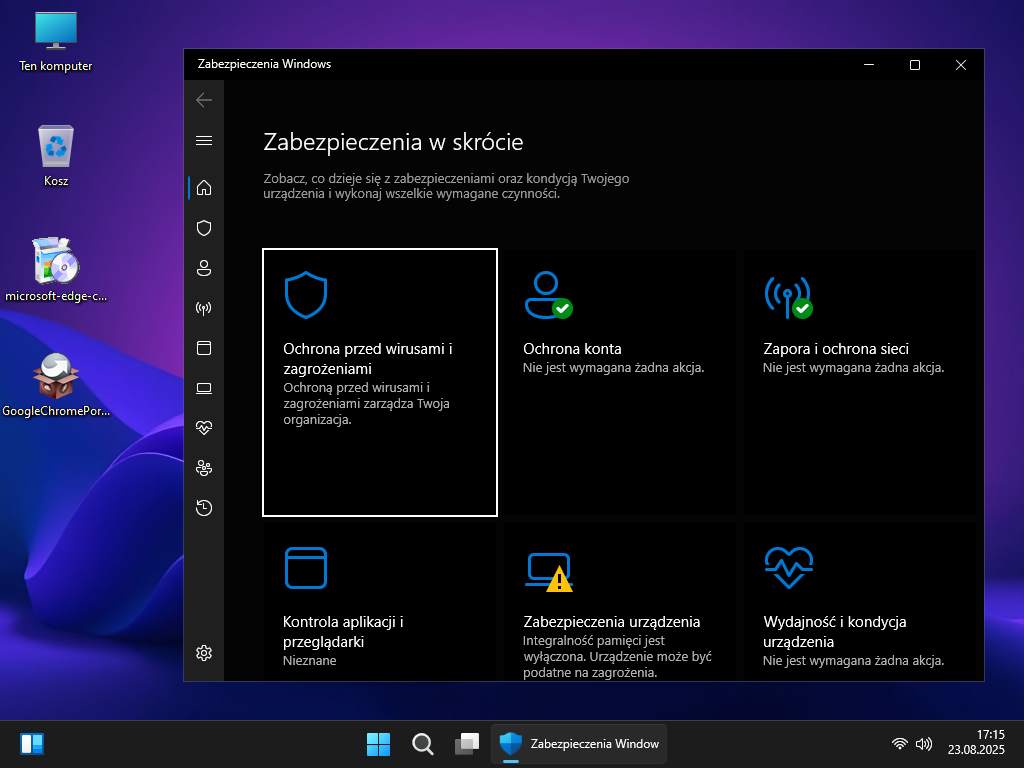This screenshot has height=768, width=1024.
Task: Open App & browser control sidebar icon
Action: tap(204, 348)
